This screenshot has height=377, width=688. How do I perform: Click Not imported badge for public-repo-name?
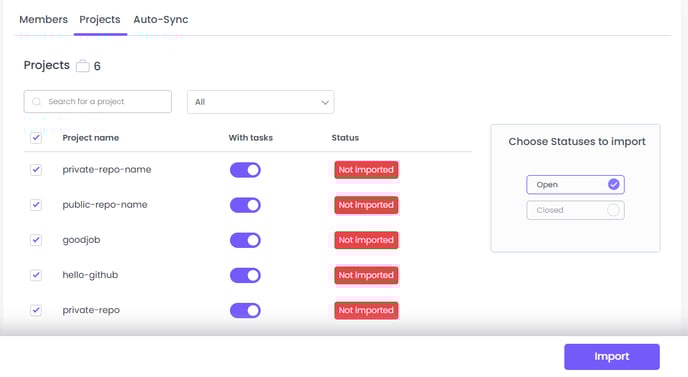pyautogui.click(x=366, y=205)
